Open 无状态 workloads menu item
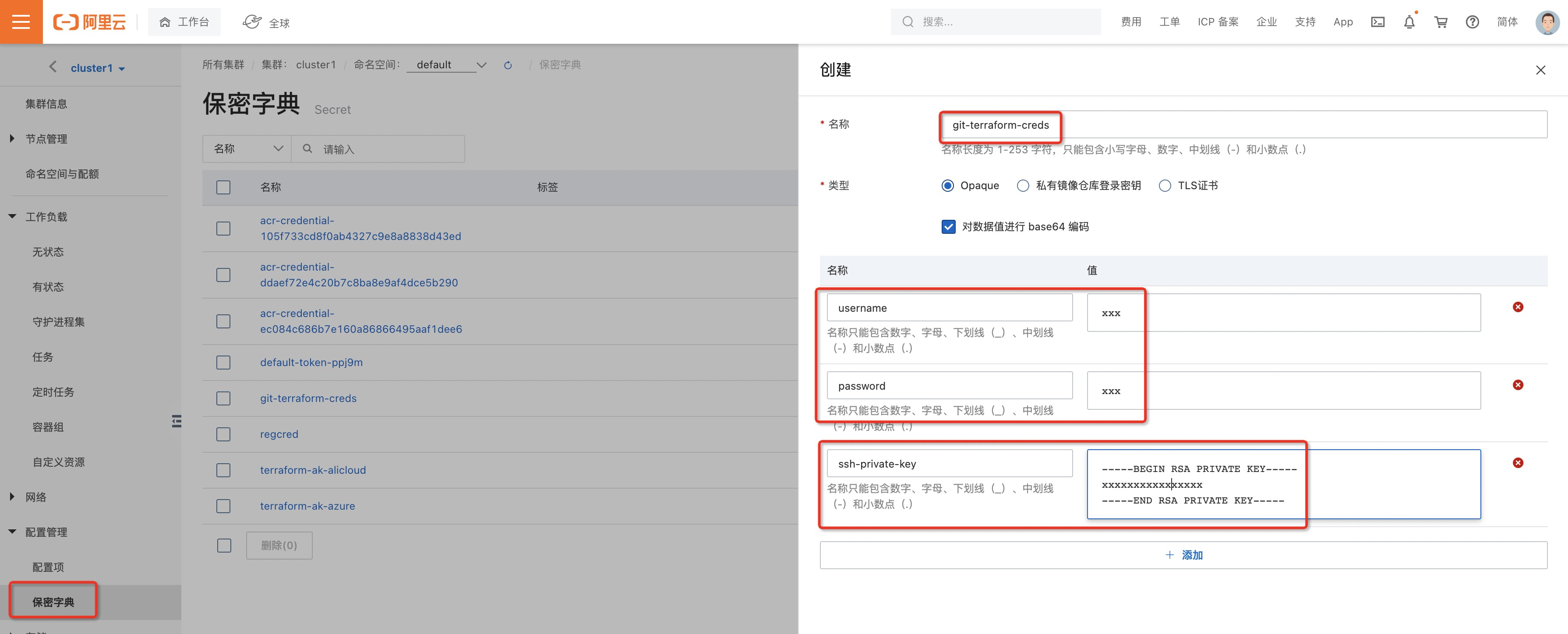The image size is (1568, 634). (x=47, y=252)
